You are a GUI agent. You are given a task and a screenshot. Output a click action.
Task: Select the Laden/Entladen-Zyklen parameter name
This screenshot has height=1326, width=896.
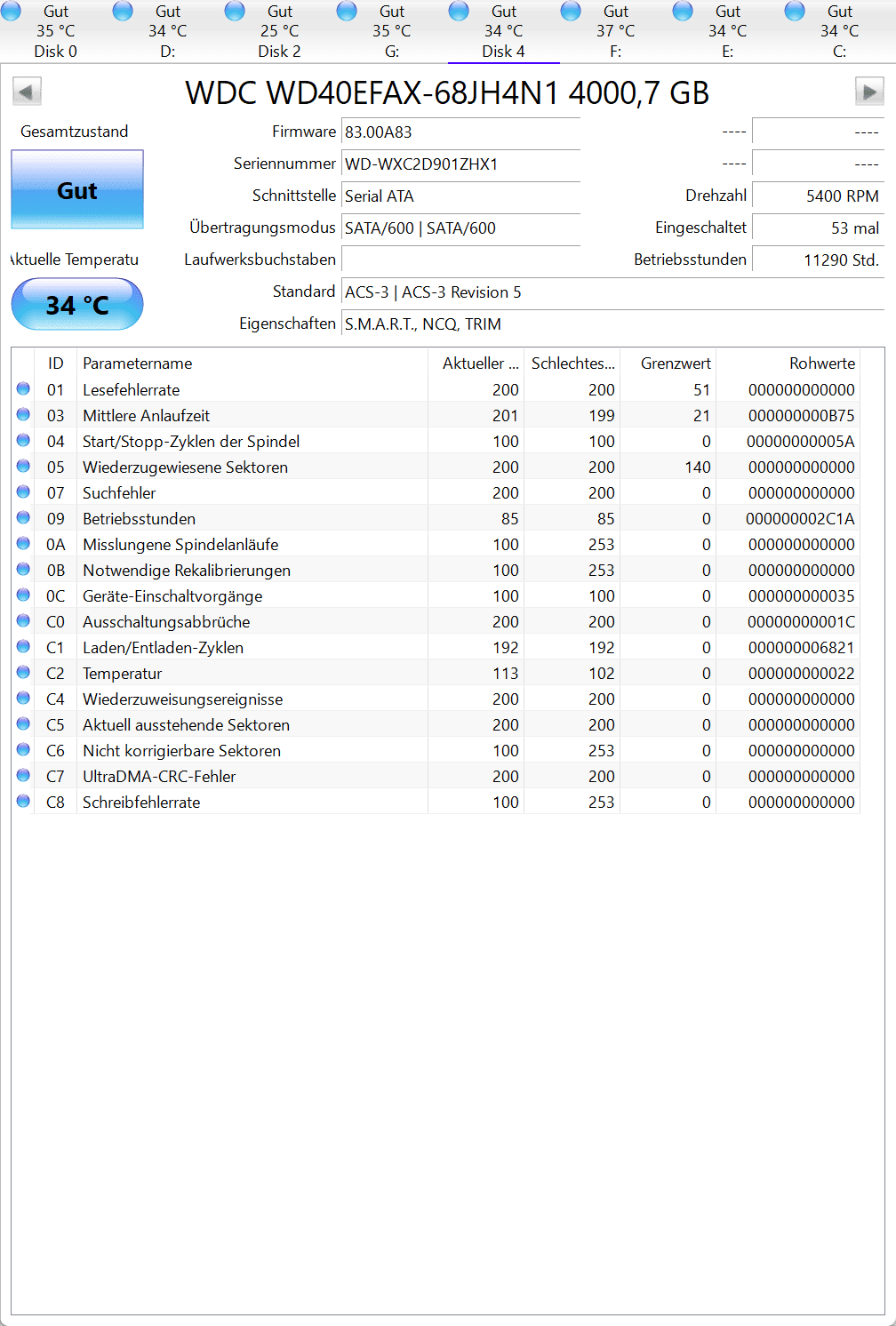click(164, 647)
